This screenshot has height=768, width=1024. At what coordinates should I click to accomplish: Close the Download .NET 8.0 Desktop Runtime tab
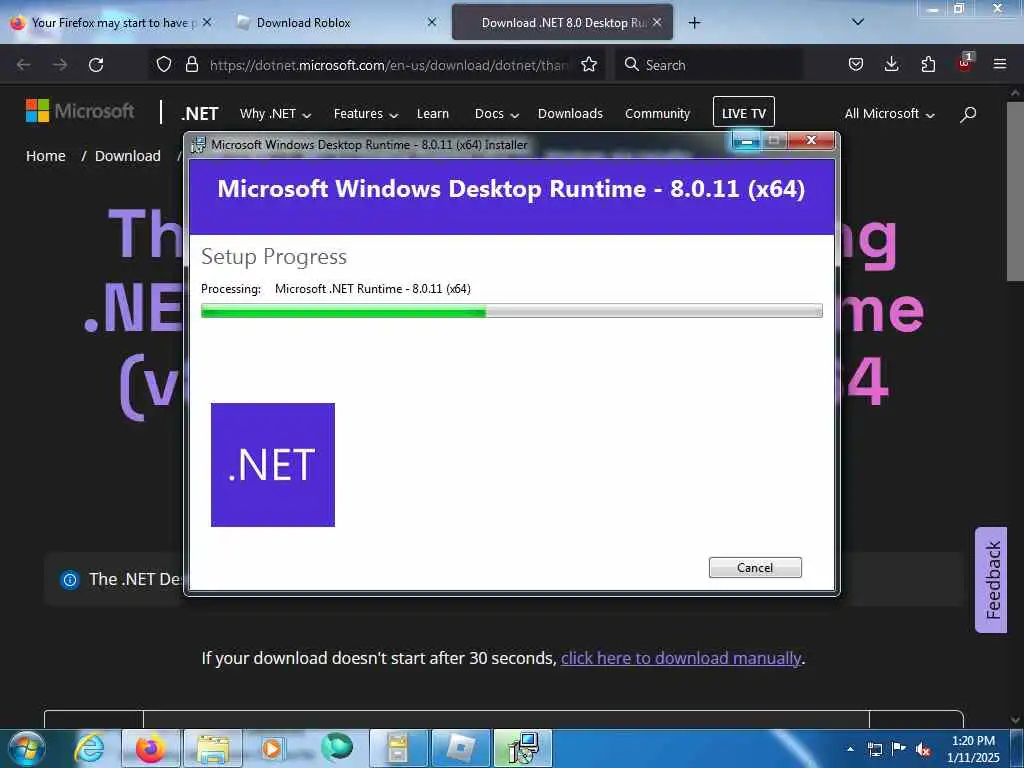[657, 22]
